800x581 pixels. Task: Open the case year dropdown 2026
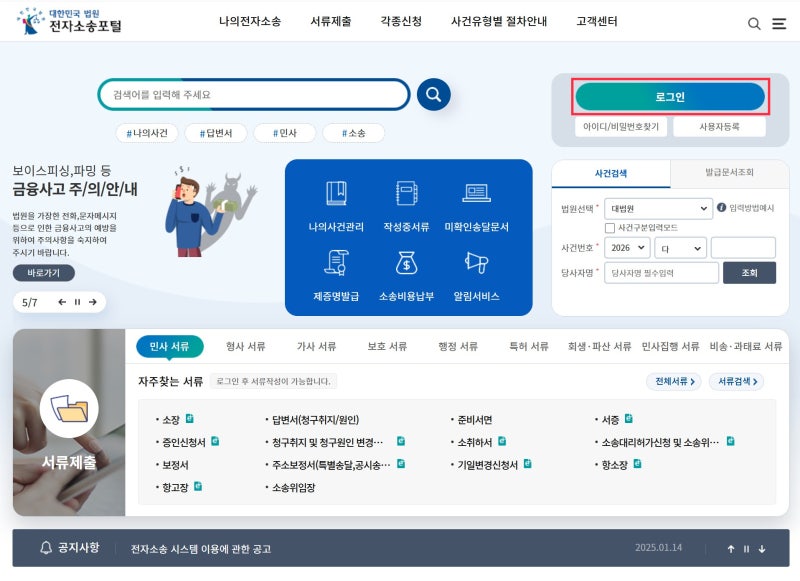tap(627, 248)
